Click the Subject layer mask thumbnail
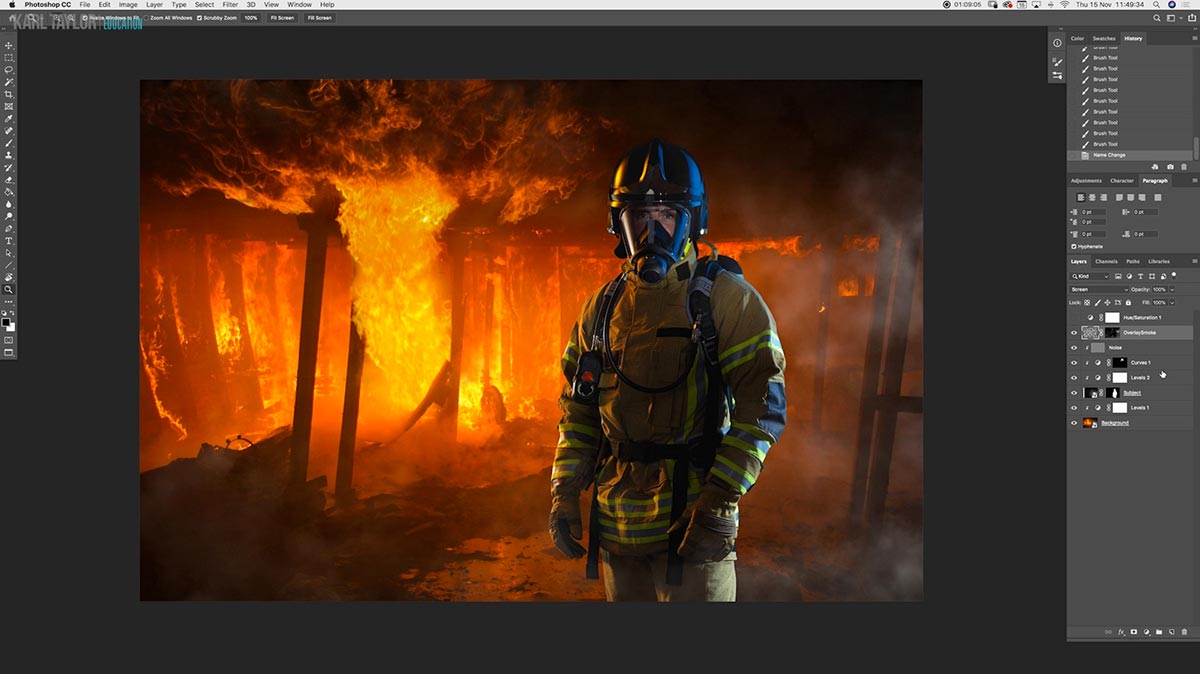This screenshot has width=1200, height=674. [x=1113, y=392]
